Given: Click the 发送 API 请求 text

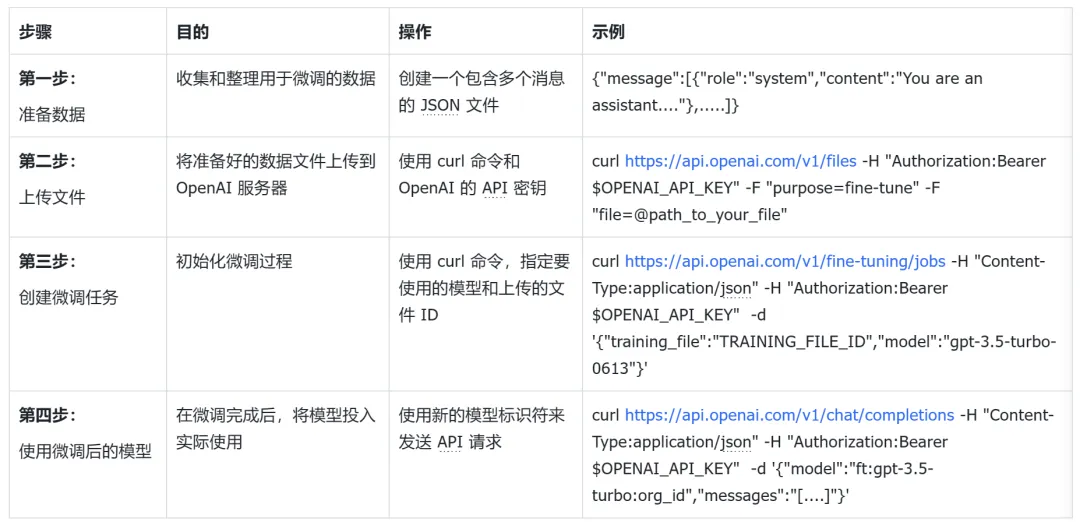Looking at the screenshot, I should coord(450,442).
